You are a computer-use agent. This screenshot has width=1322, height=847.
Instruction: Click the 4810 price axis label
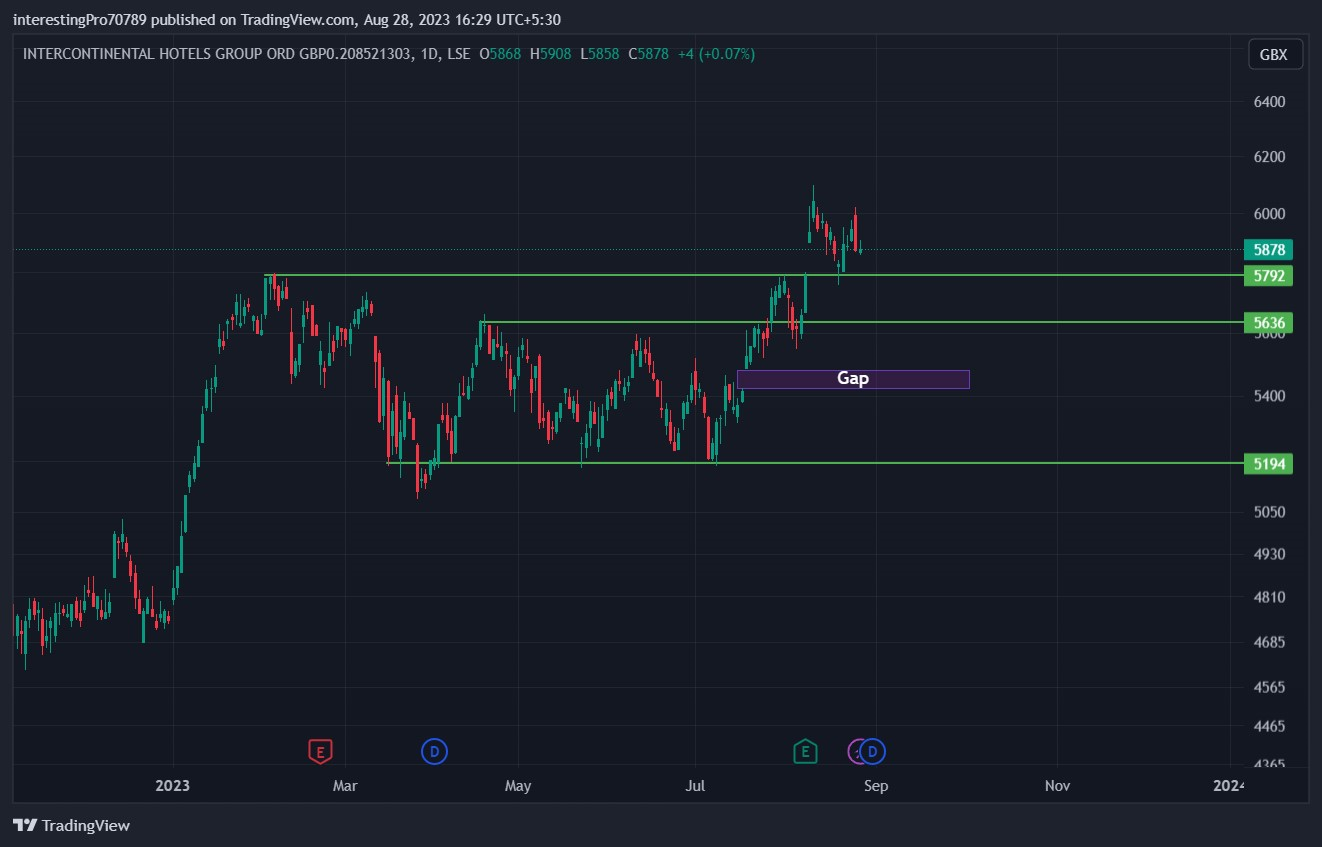pyautogui.click(x=1269, y=598)
